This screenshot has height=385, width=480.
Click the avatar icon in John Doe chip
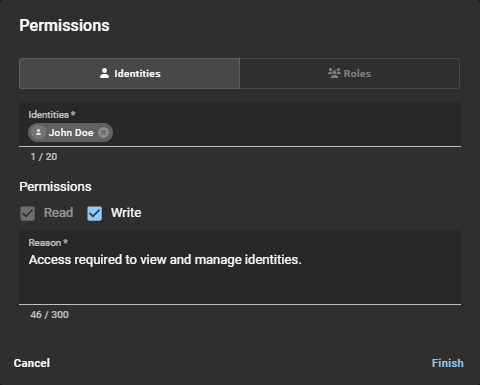(x=38, y=132)
